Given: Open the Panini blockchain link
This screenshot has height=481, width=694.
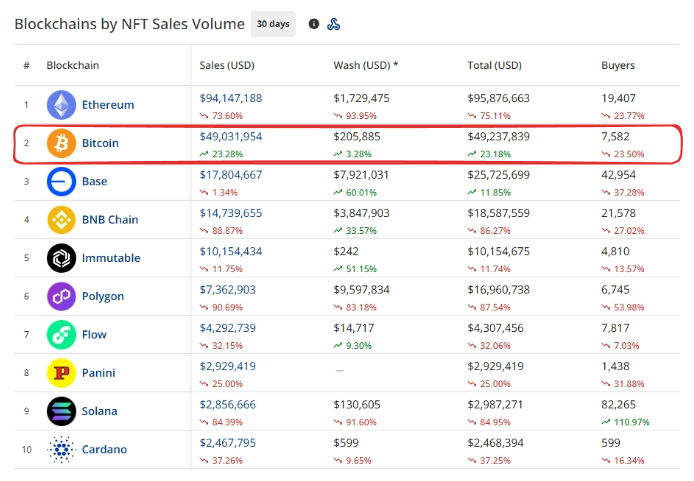Looking at the screenshot, I should 99,373.
